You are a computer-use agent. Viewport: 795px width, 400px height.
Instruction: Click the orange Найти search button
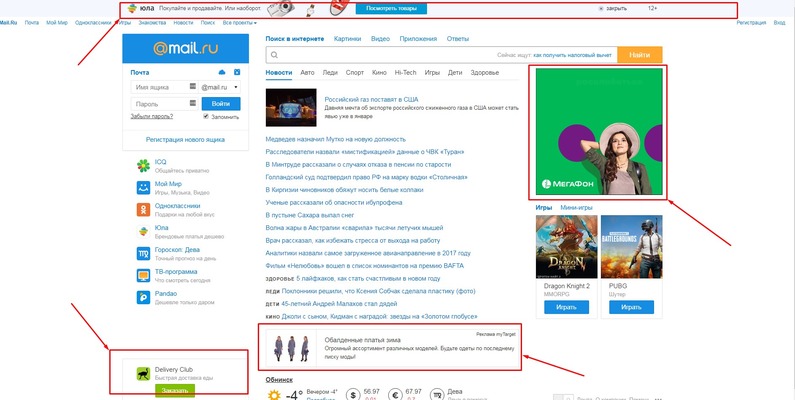(x=639, y=55)
